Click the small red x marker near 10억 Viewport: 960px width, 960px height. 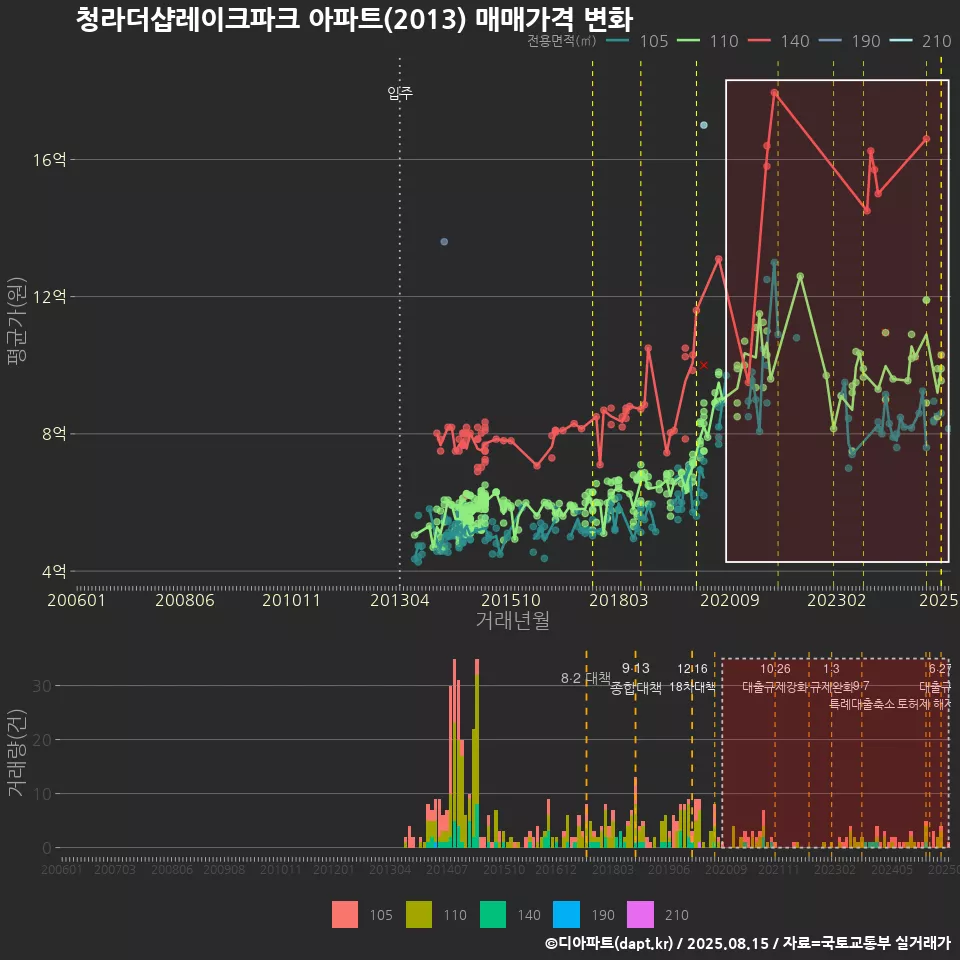(704, 365)
